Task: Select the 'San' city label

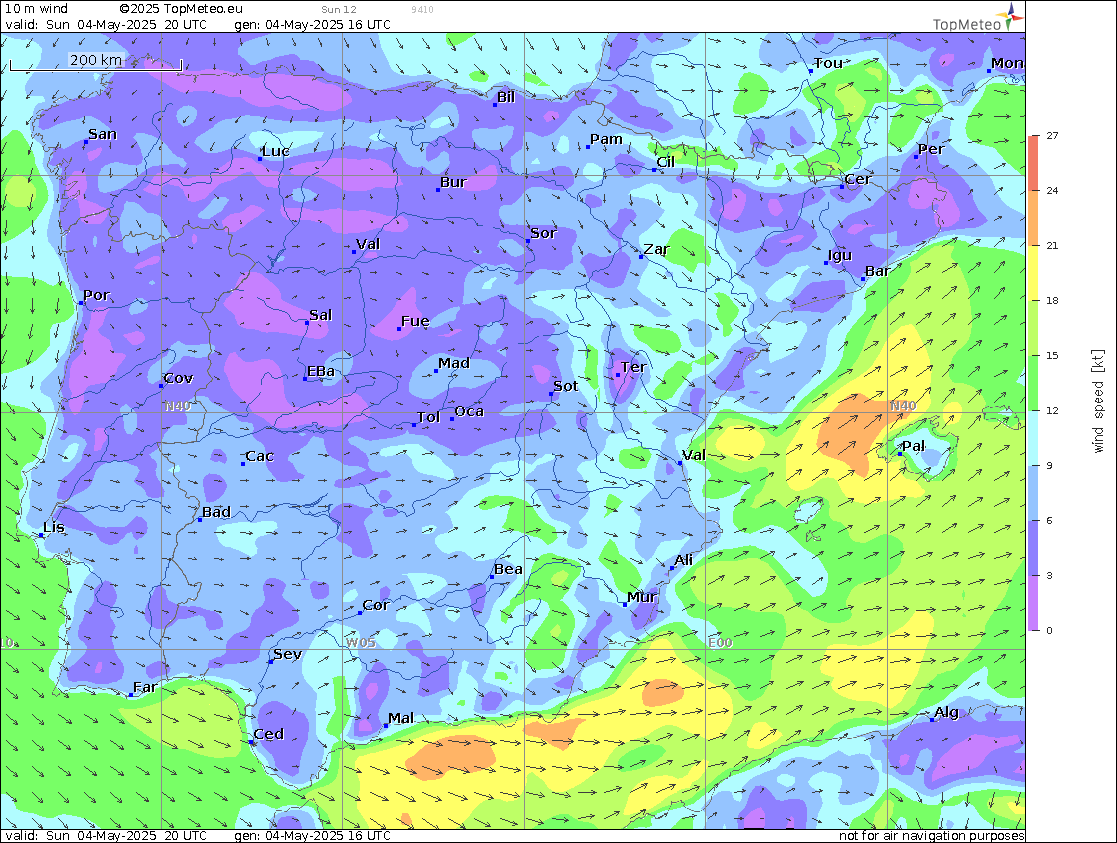Action: (103, 134)
